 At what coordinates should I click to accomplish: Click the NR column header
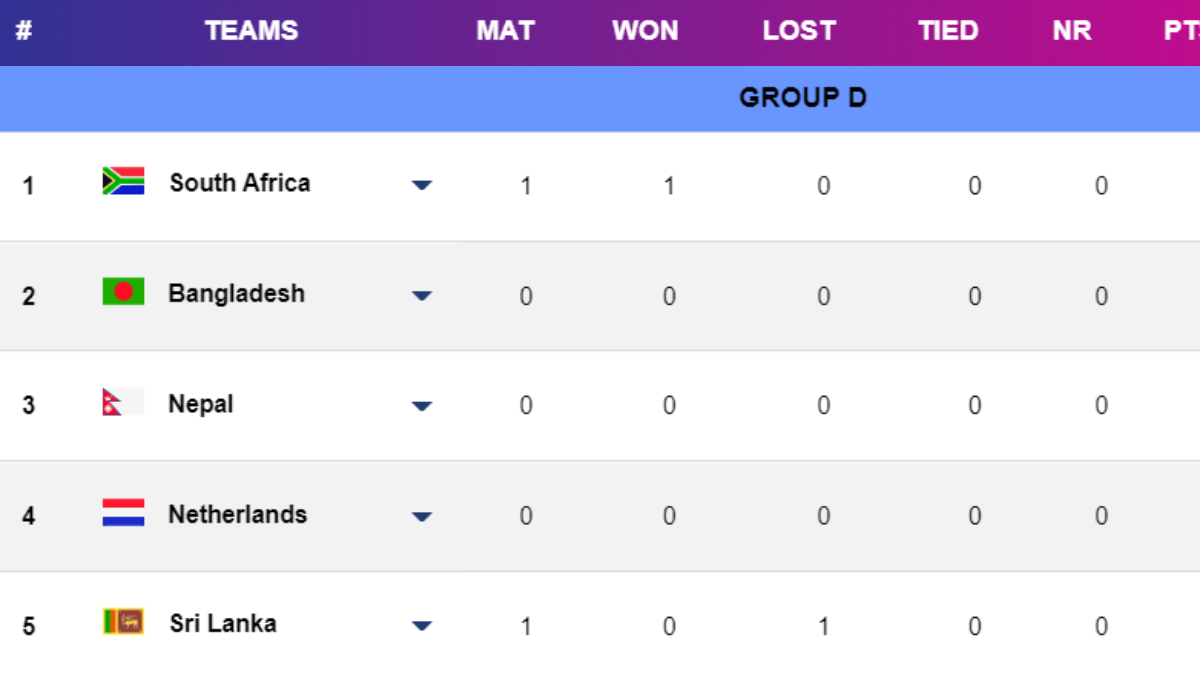click(x=1072, y=31)
